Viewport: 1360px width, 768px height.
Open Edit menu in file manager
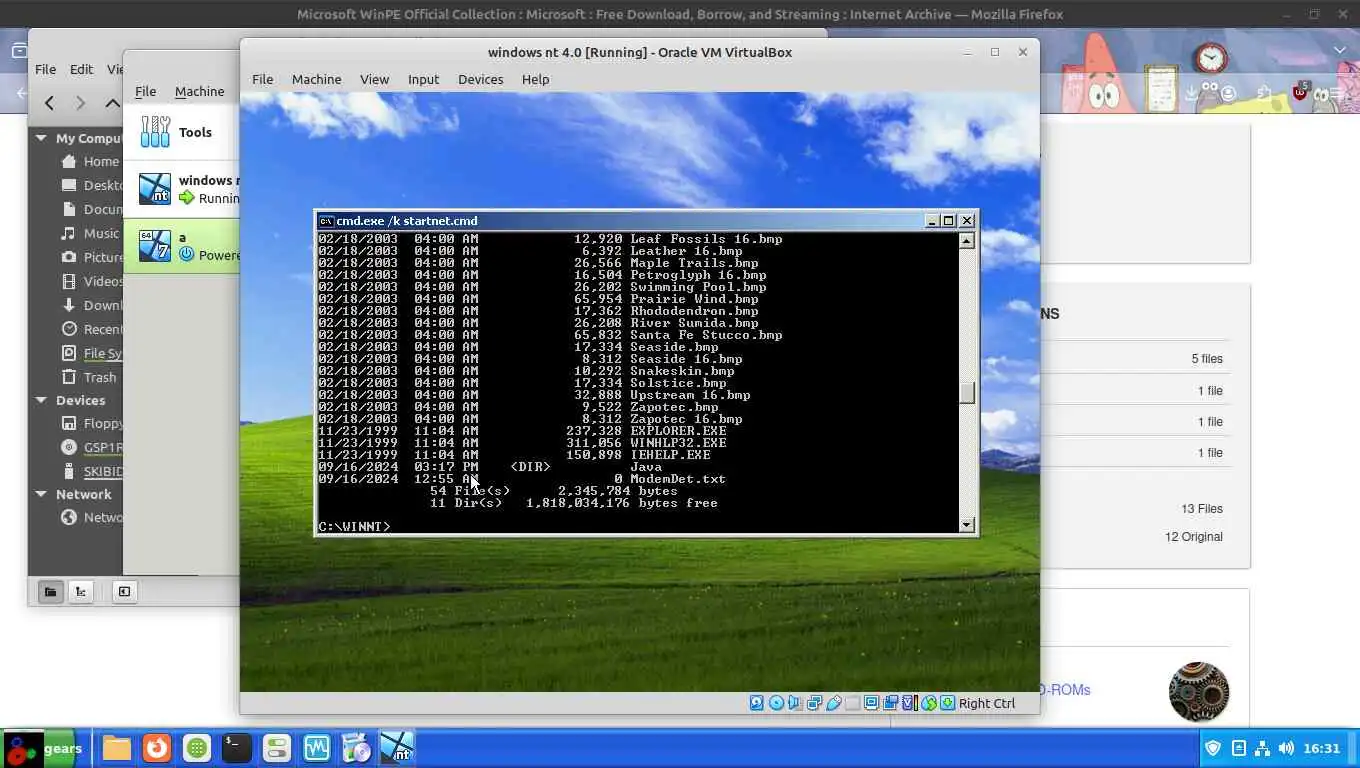pos(81,69)
